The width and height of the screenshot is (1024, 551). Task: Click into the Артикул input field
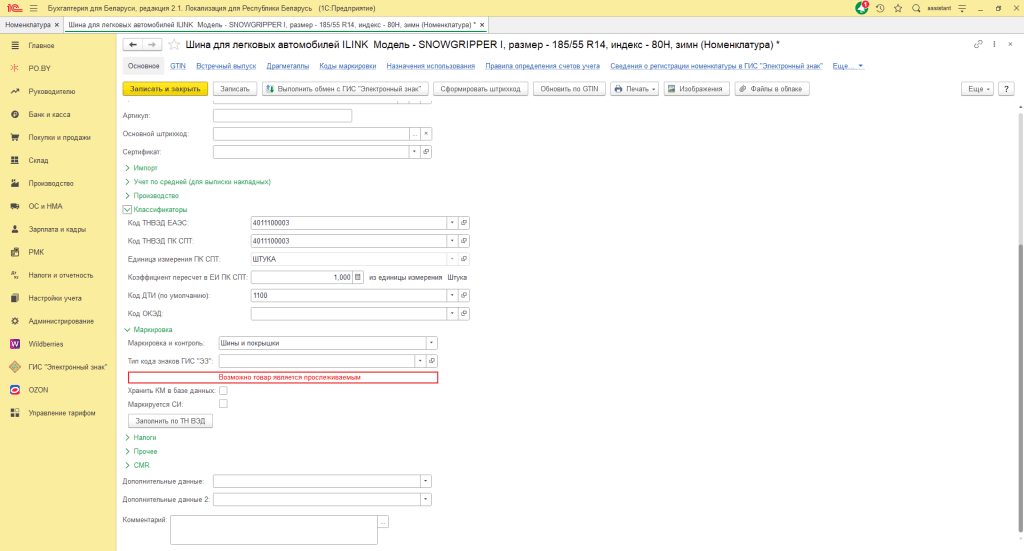point(282,116)
